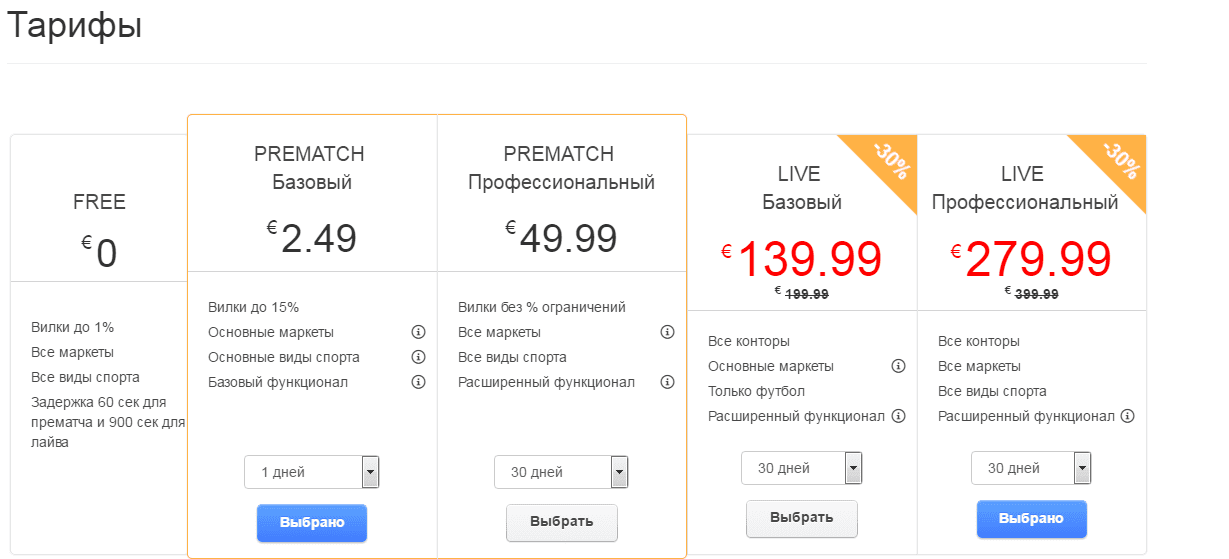The width and height of the screenshot is (1229, 559).
Task: Click 'Выбрано' button under PREMATCH Базовый
Action: [312, 523]
